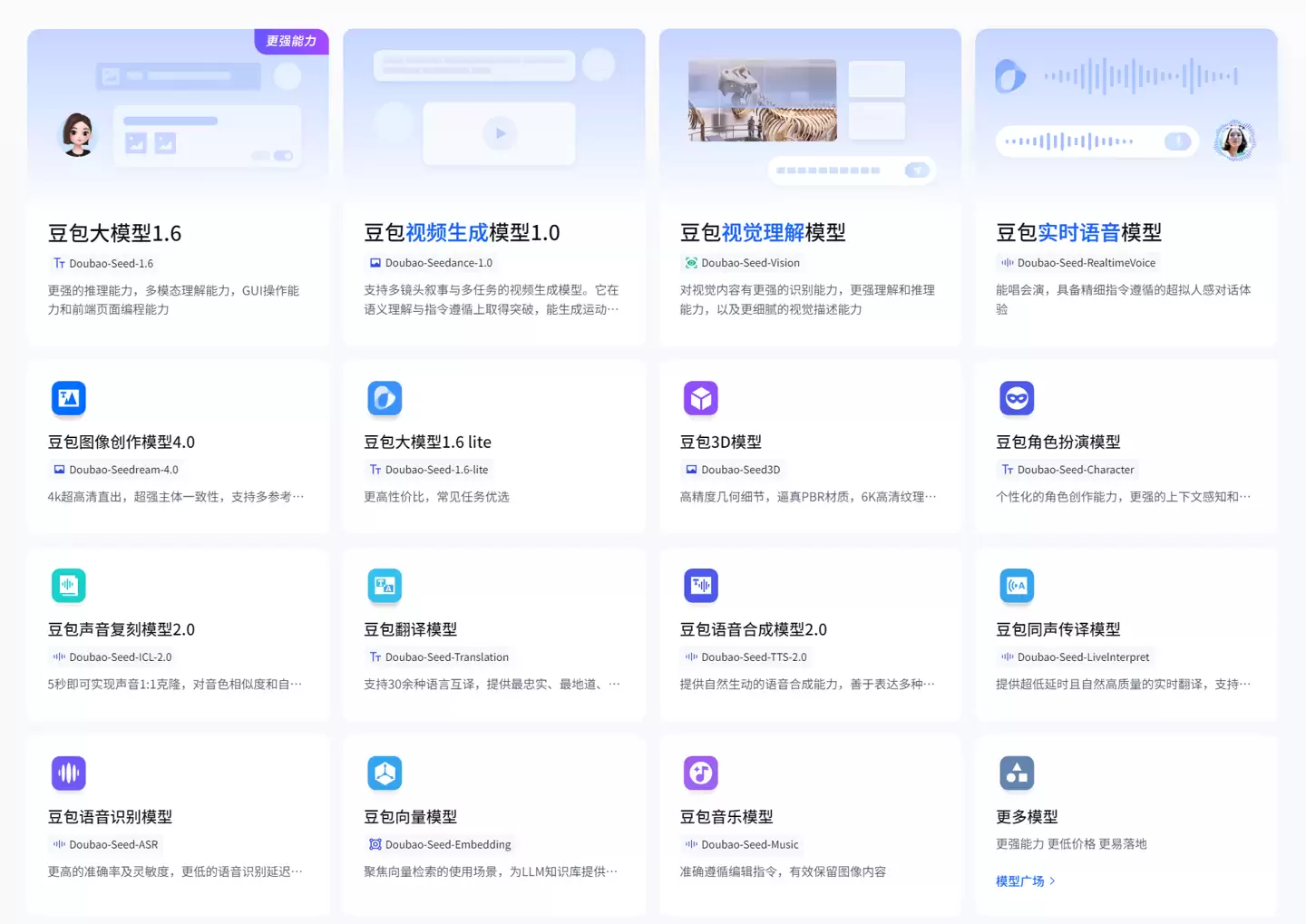The image size is (1306, 924).
Task: Click the Doubao-Seed-LiveInterpret interpretation icon
Action: (x=1017, y=586)
